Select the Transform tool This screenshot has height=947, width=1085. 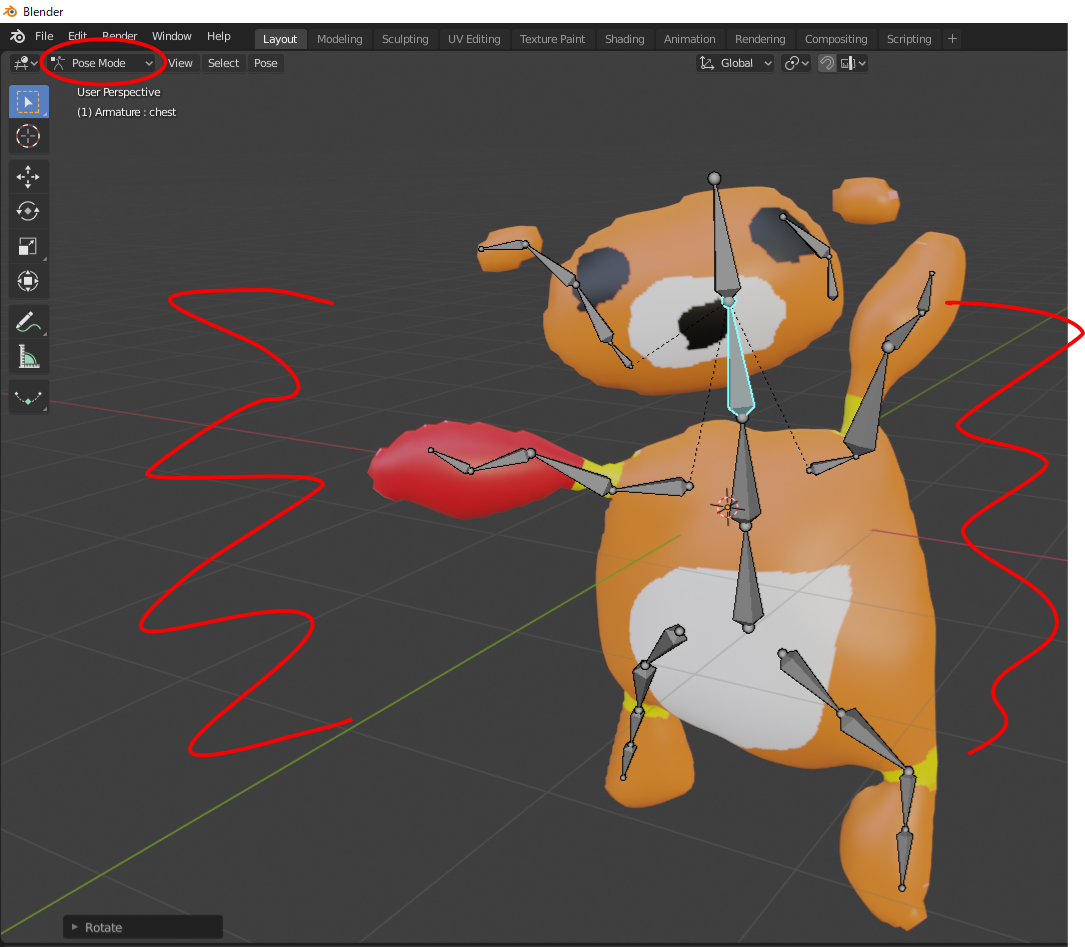click(x=28, y=281)
